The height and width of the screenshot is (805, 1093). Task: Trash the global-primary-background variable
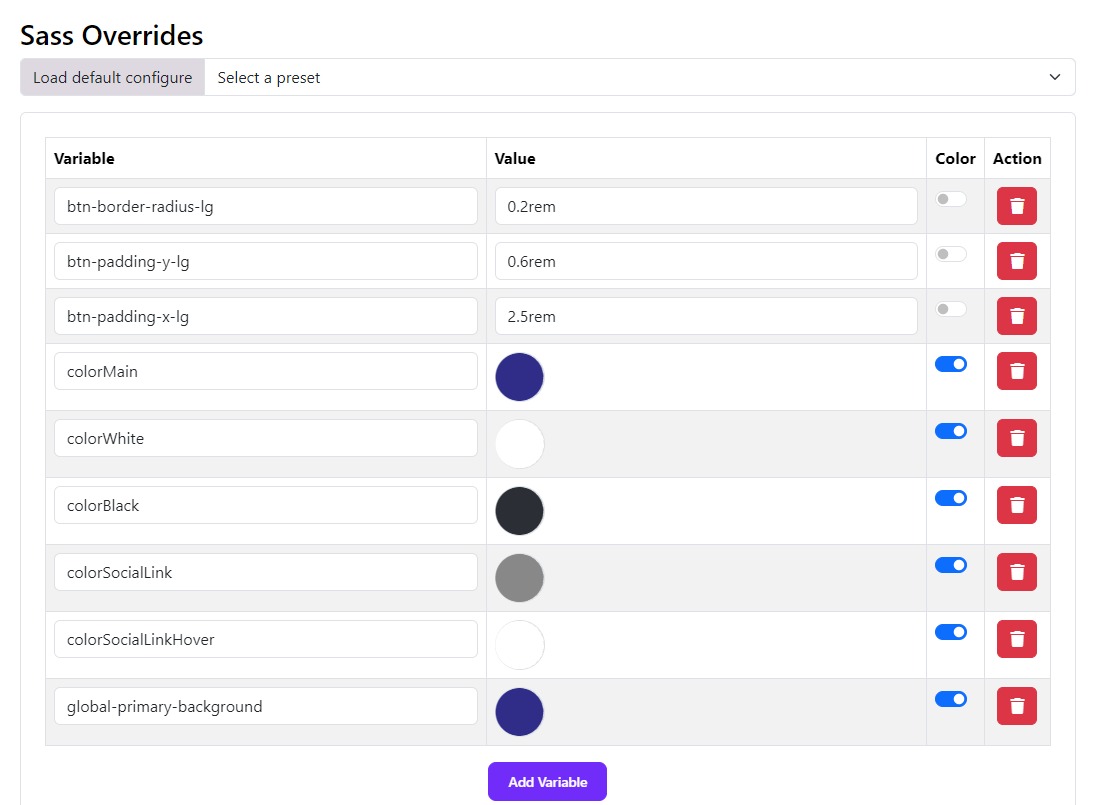(1016, 706)
